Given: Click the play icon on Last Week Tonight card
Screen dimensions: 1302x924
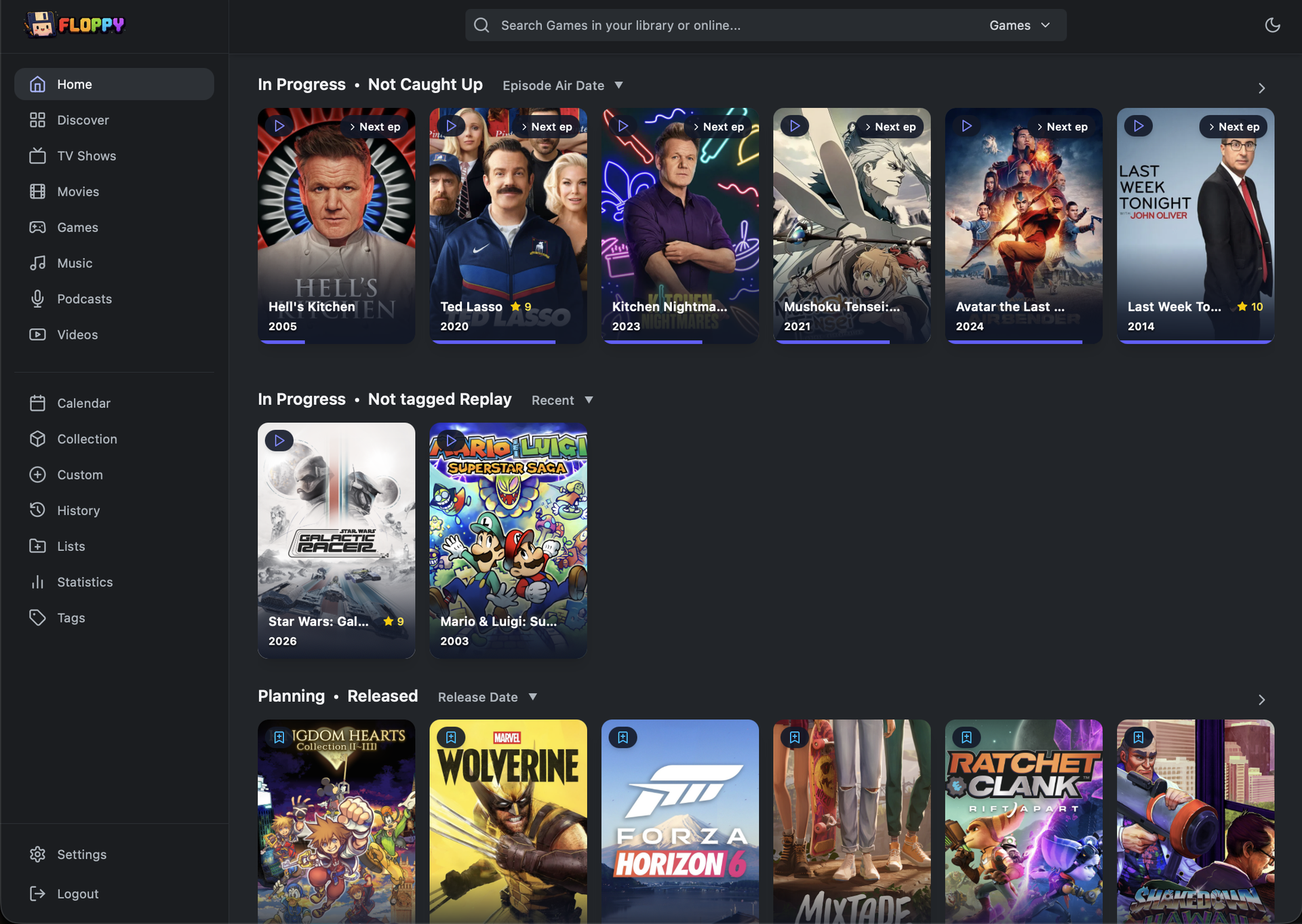Looking at the screenshot, I should pos(1138,126).
